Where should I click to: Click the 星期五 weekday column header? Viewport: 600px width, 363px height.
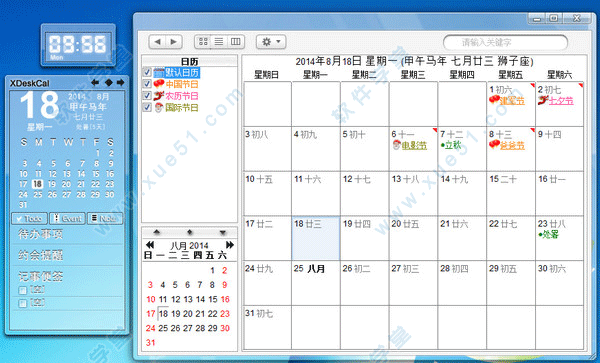tap(510, 75)
